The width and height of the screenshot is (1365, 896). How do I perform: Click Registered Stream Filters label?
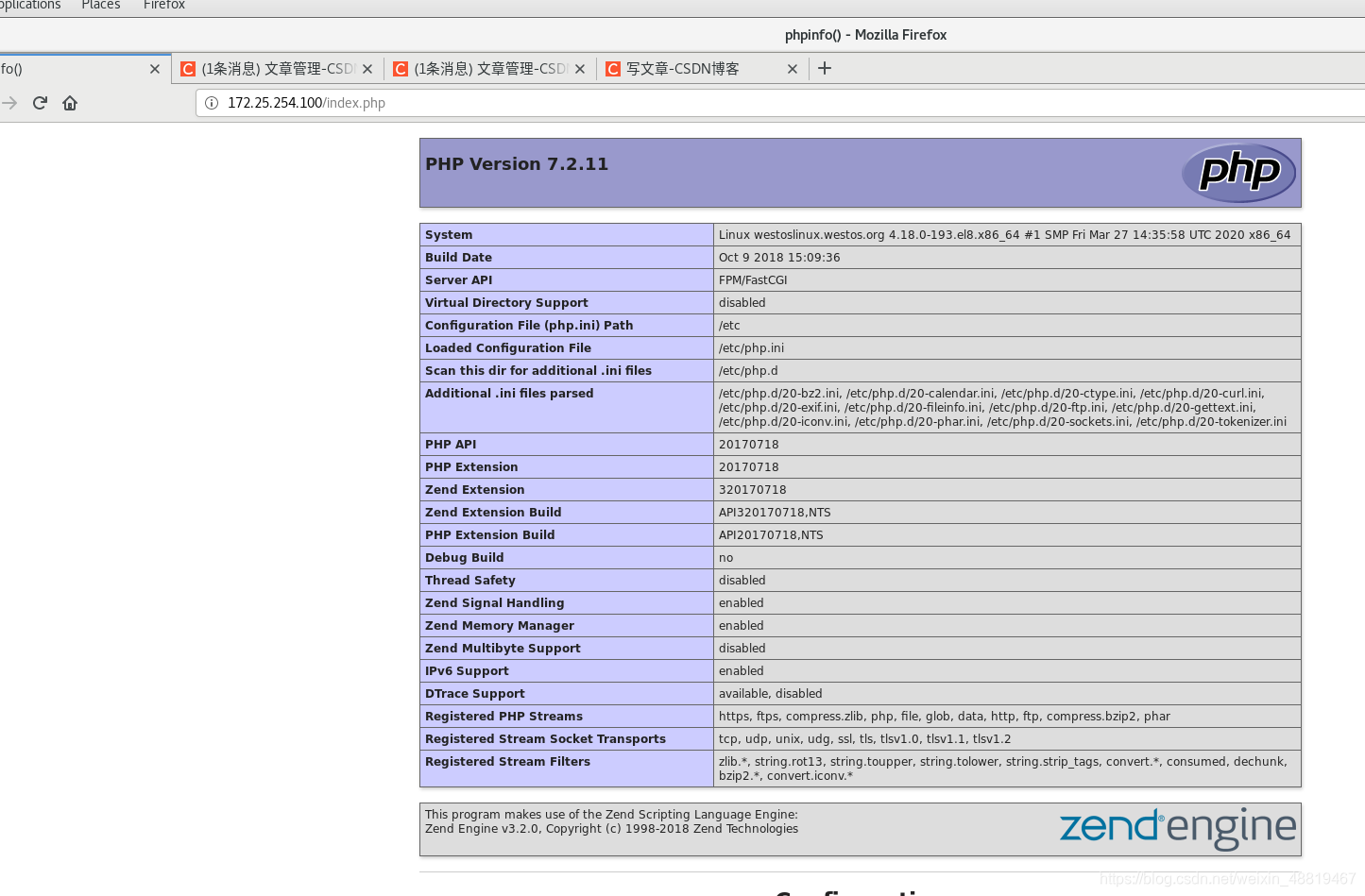507,762
